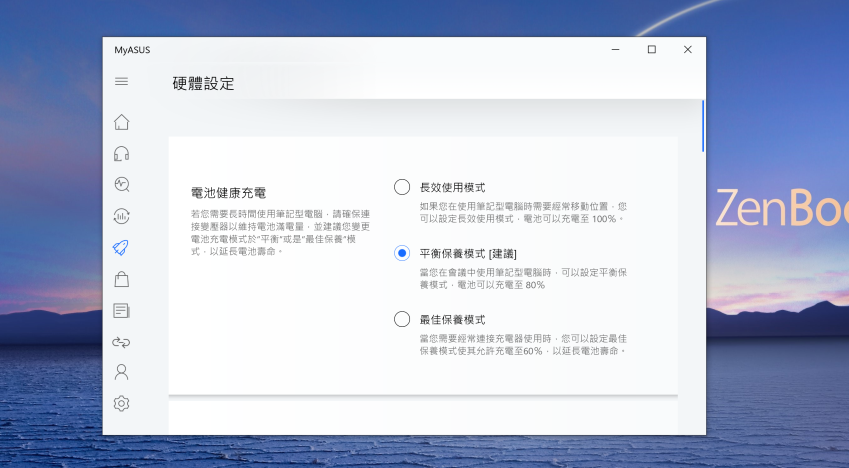Image resolution: width=849 pixels, height=468 pixels.
Task: Open the system diagnosis magnifier icon
Action: pos(121,184)
